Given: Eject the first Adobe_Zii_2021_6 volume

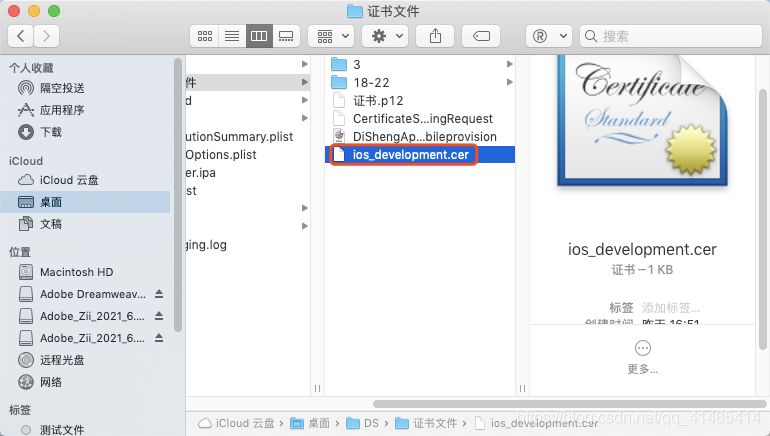Looking at the screenshot, I should [x=159, y=316].
